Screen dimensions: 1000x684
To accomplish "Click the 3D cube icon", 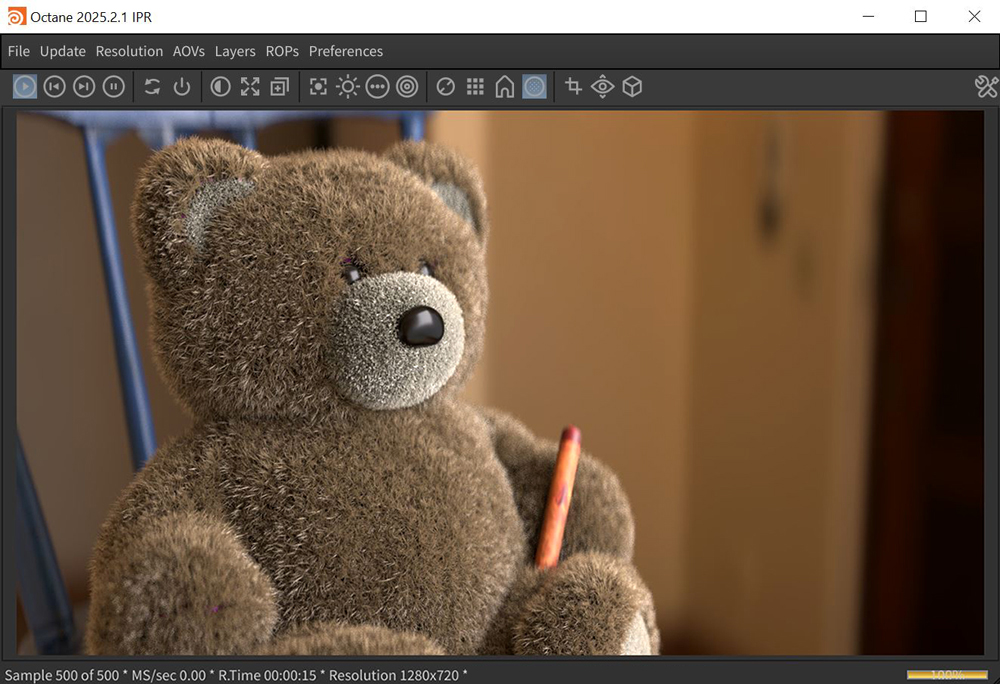I will (632, 87).
